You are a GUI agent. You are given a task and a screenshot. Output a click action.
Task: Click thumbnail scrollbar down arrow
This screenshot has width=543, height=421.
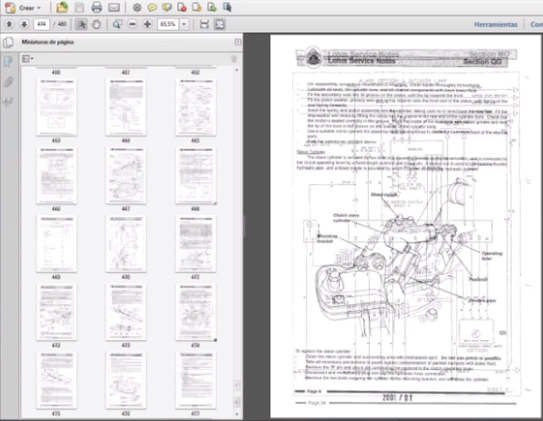point(237,414)
